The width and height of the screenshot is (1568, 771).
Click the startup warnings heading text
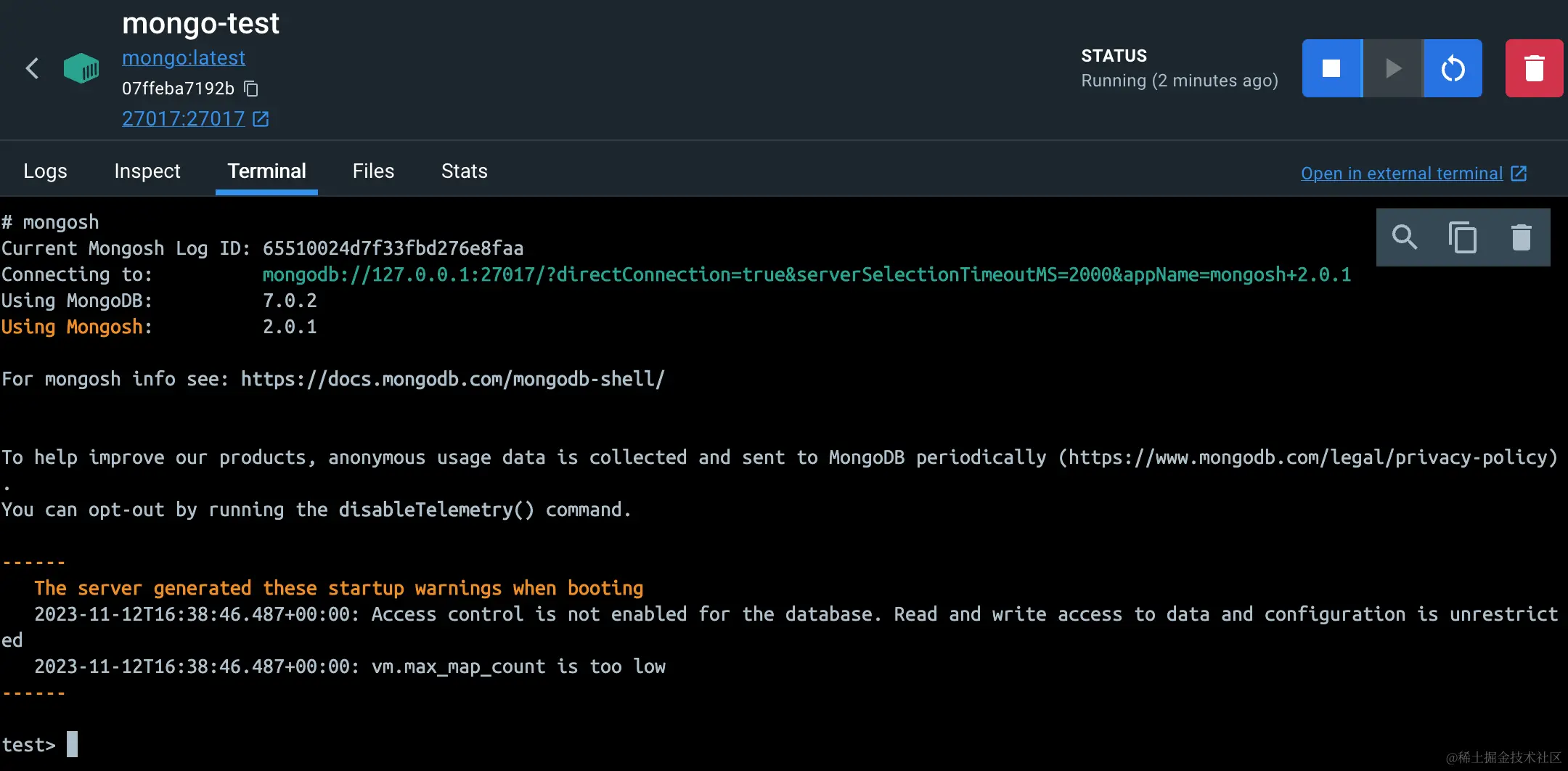coord(339,588)
